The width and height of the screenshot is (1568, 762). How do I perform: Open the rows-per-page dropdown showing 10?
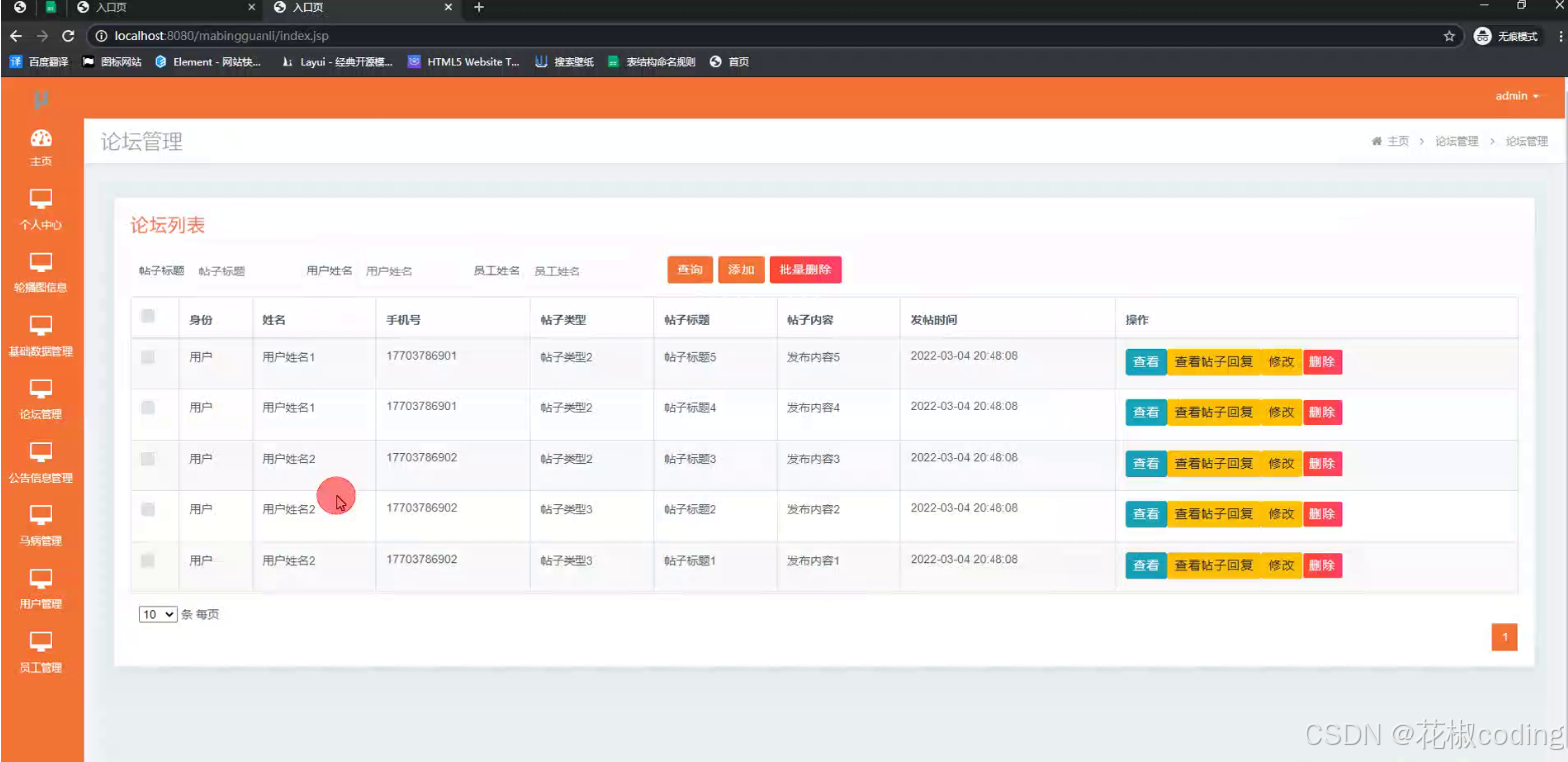tap(157, 614)
